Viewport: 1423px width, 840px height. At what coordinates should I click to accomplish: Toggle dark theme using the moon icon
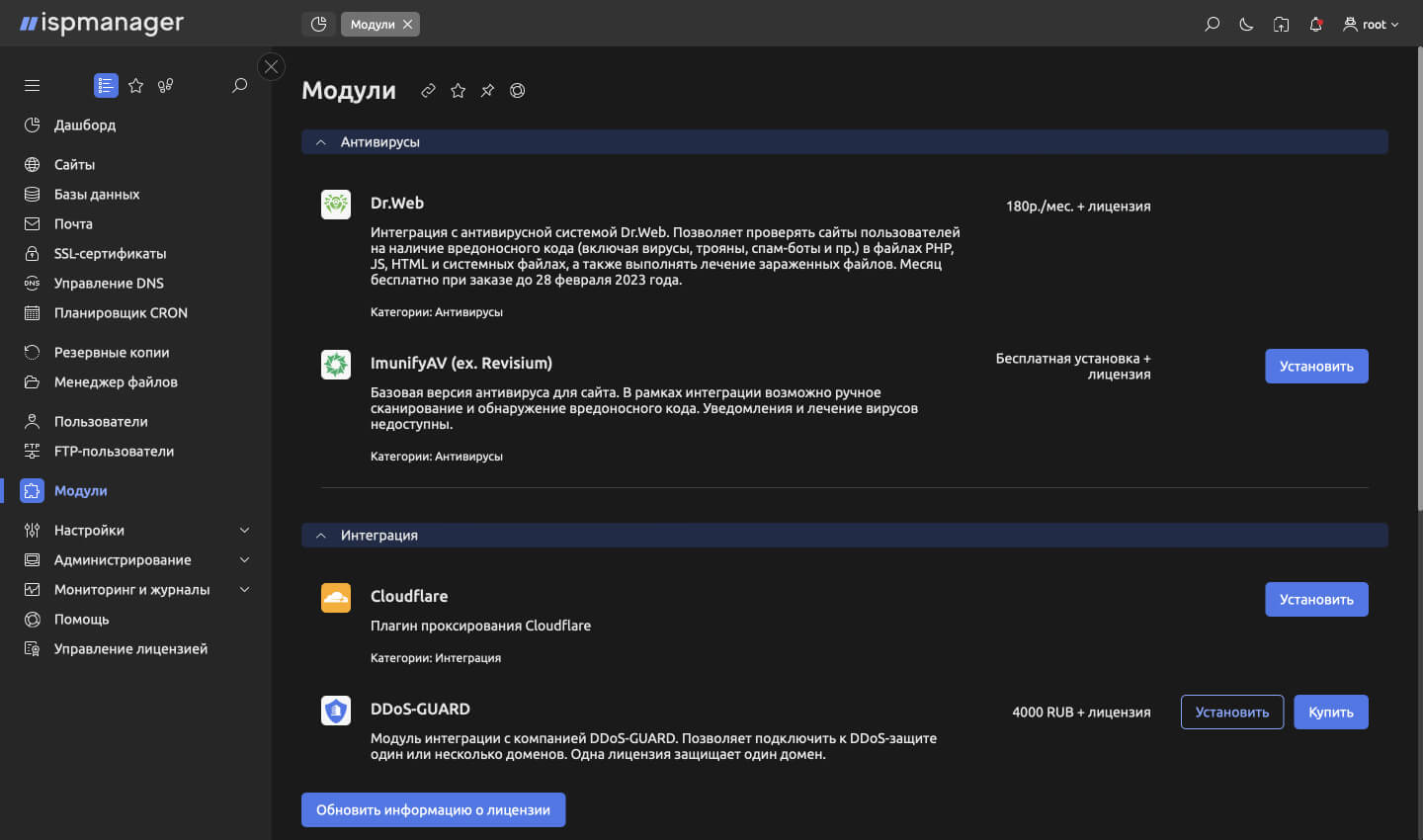[1246, 24]
